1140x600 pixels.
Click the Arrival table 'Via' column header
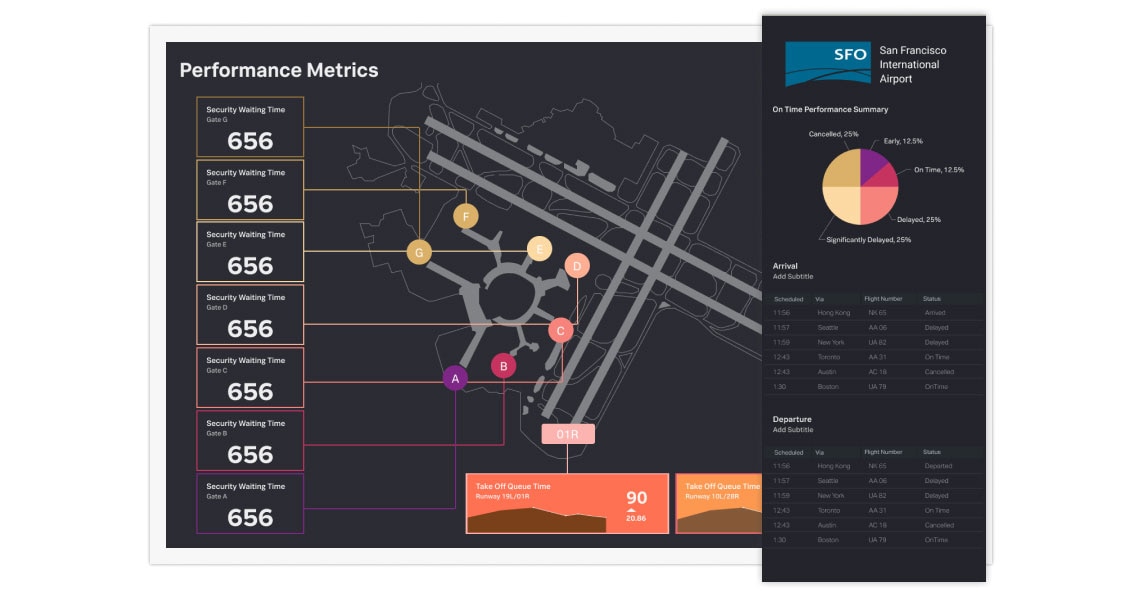point(819,299)
